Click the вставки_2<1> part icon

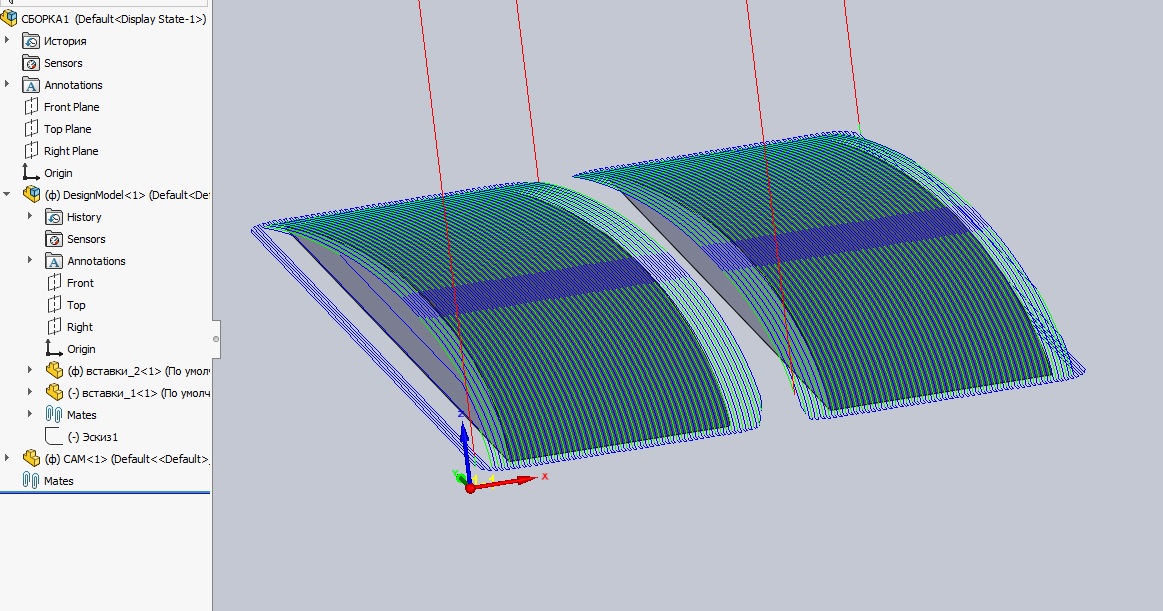pos(54,370)
